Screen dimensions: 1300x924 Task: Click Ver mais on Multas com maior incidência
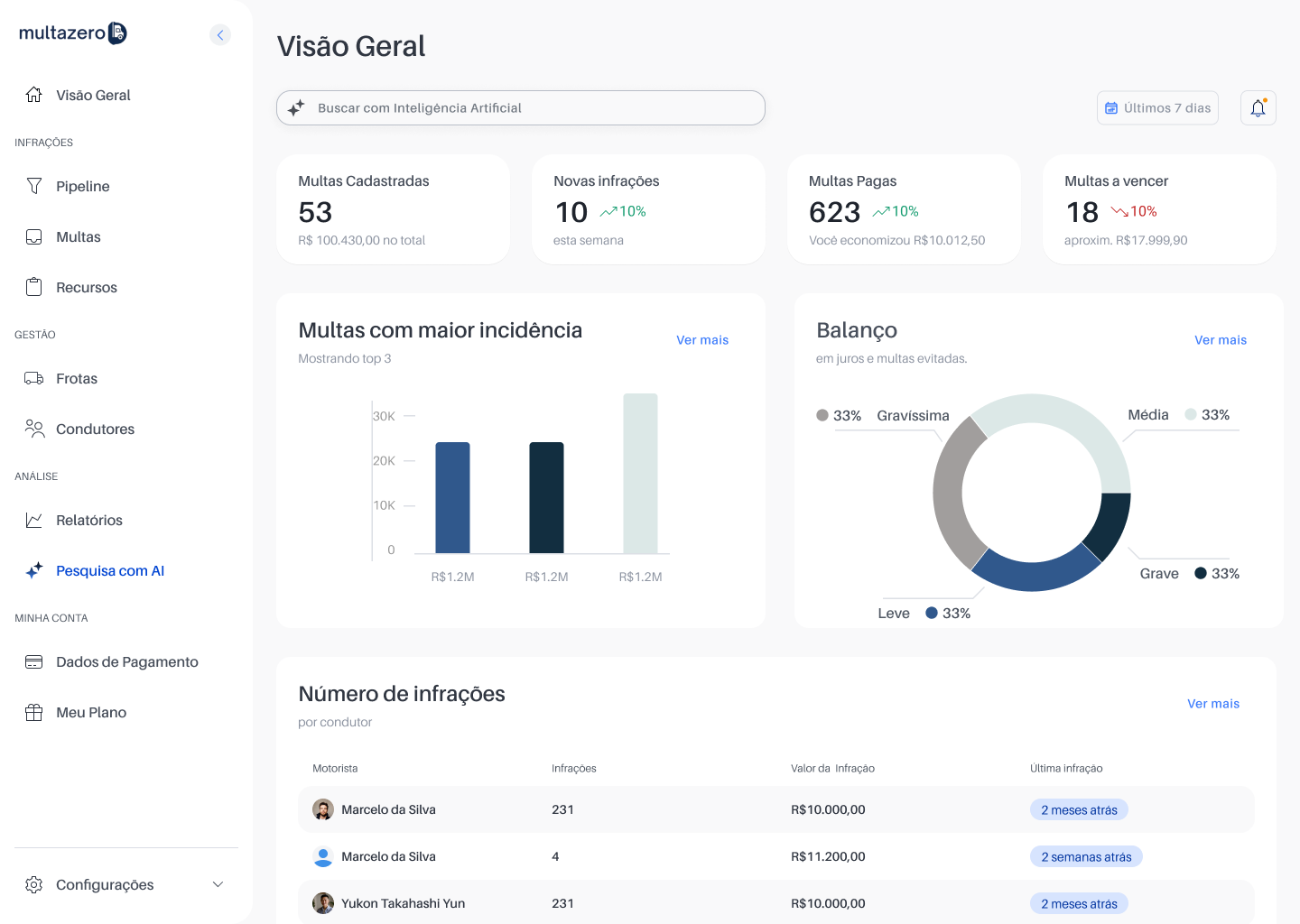point(701,340)
